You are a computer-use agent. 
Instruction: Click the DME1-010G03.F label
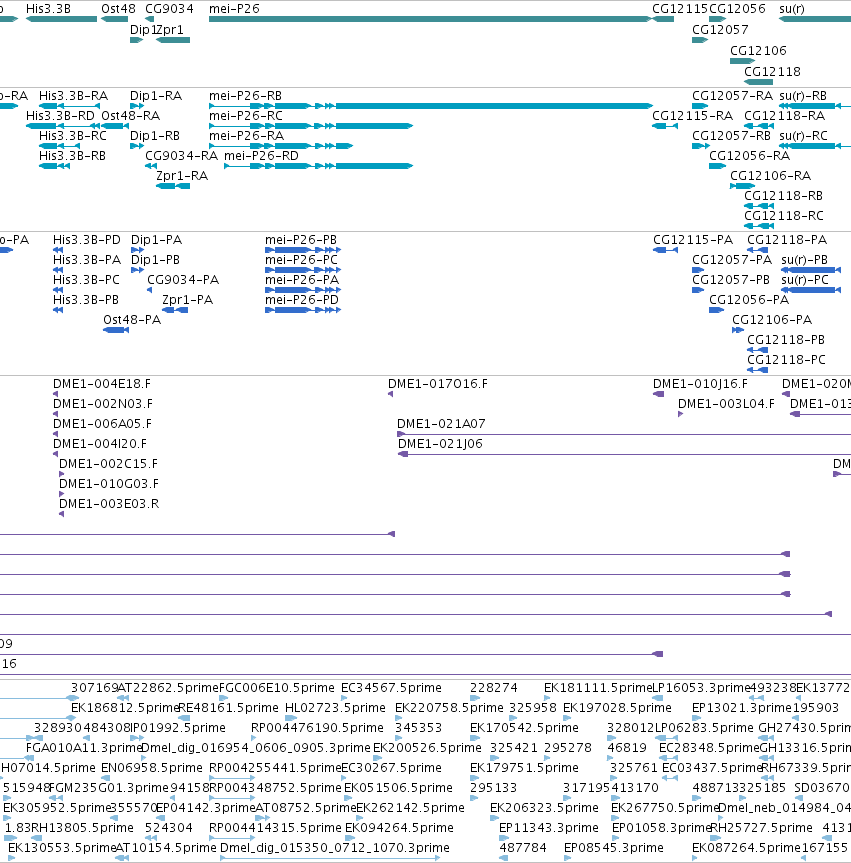click(x=109, y=484)
